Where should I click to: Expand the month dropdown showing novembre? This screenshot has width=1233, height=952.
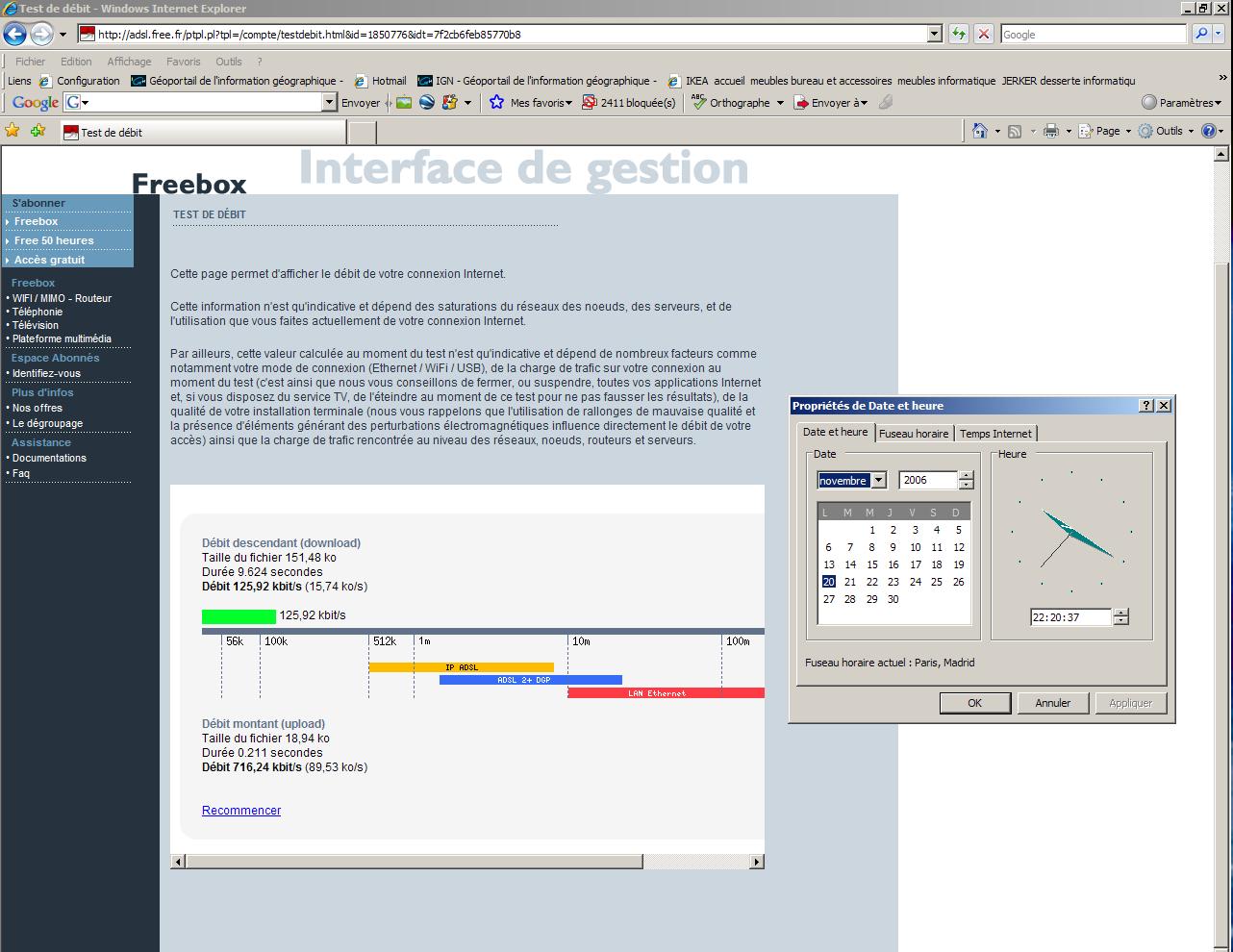(x=878, y=481)
